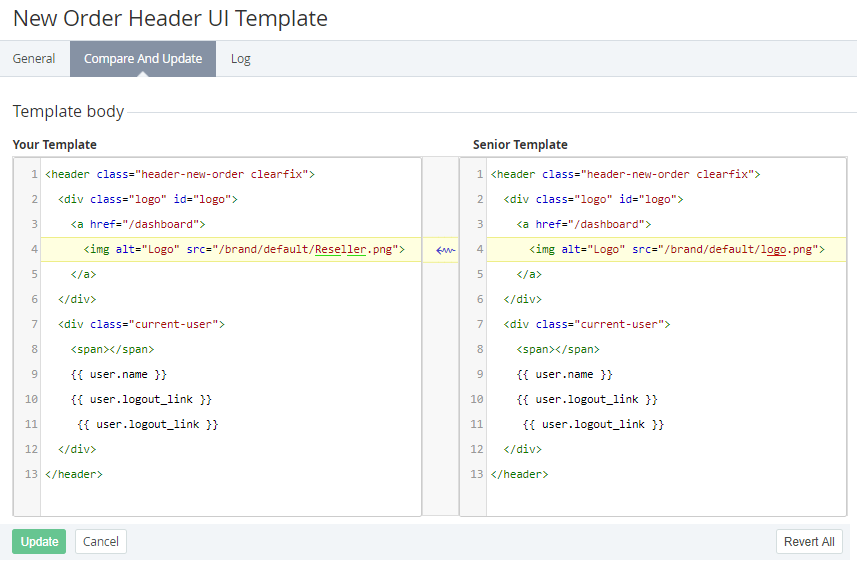The height and width of the screenshot is (569, 857).
Task: Click the empty span line in Senior Template
Action: [557, 349]
